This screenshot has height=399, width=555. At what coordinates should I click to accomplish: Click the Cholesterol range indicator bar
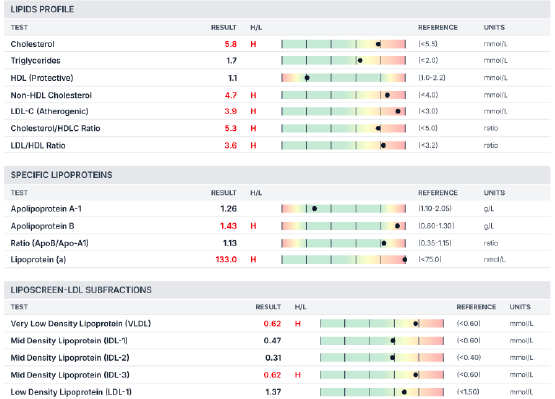(x=343, y=44)
